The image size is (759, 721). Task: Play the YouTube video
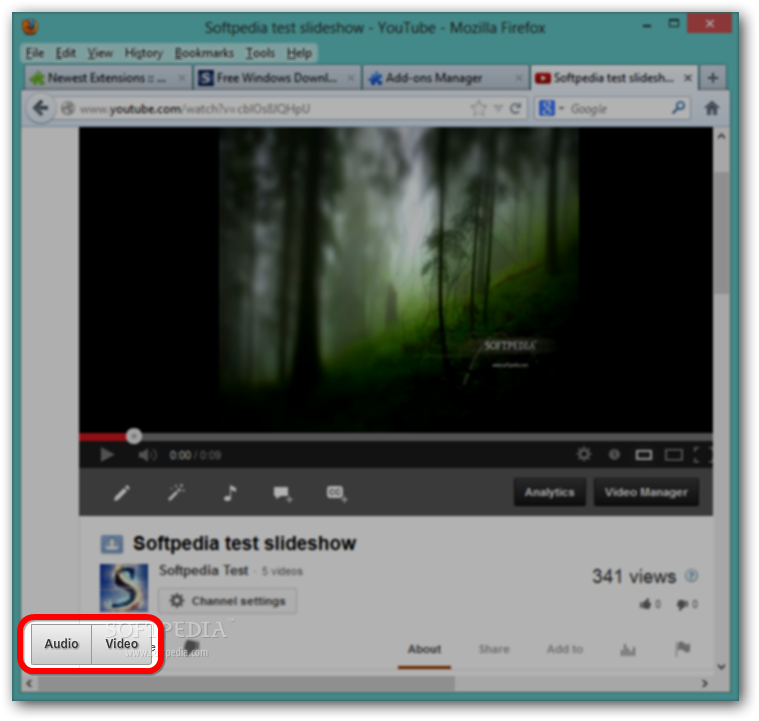[x=106, y=455]
